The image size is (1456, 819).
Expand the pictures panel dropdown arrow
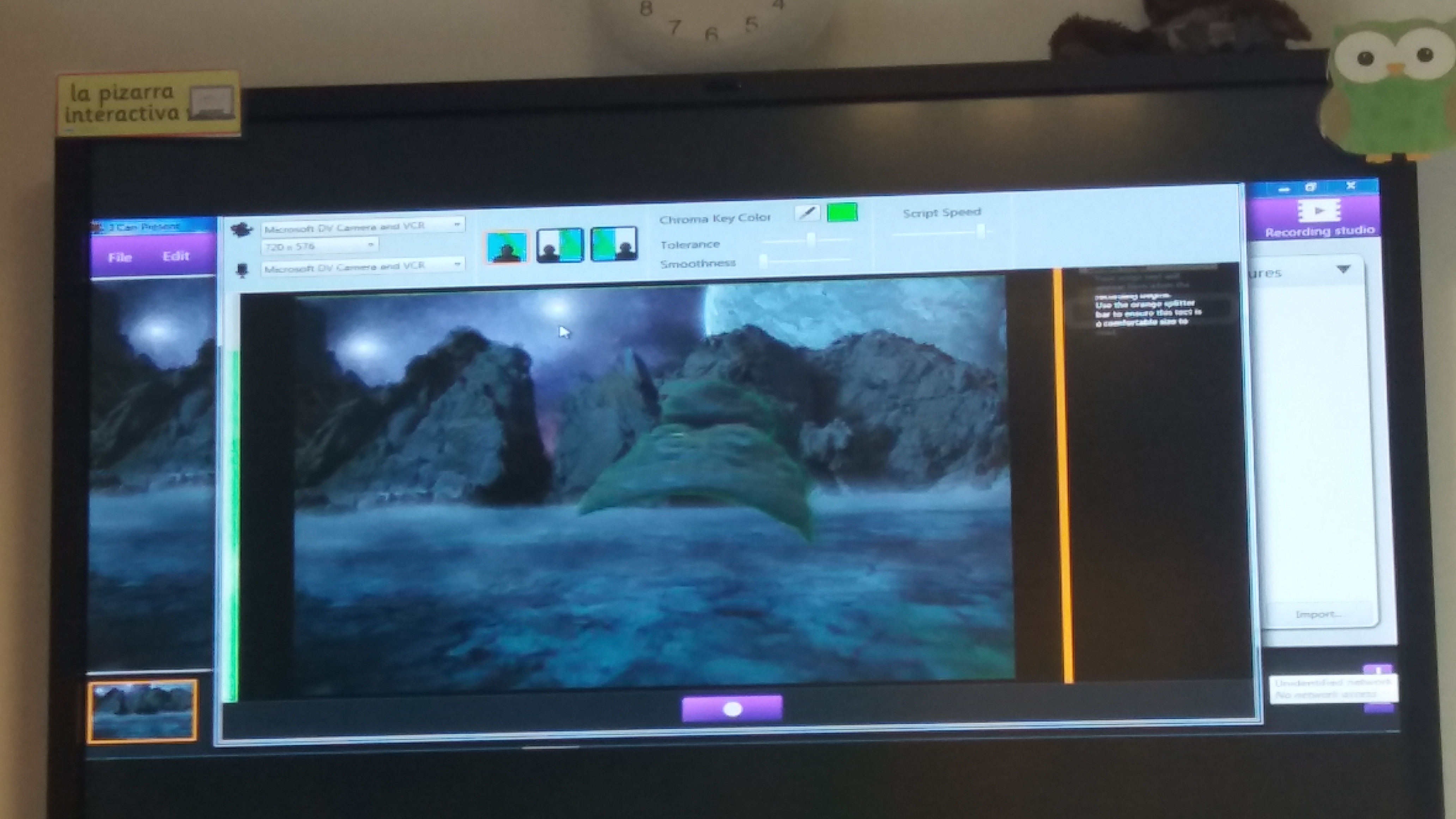(1343, 269)
